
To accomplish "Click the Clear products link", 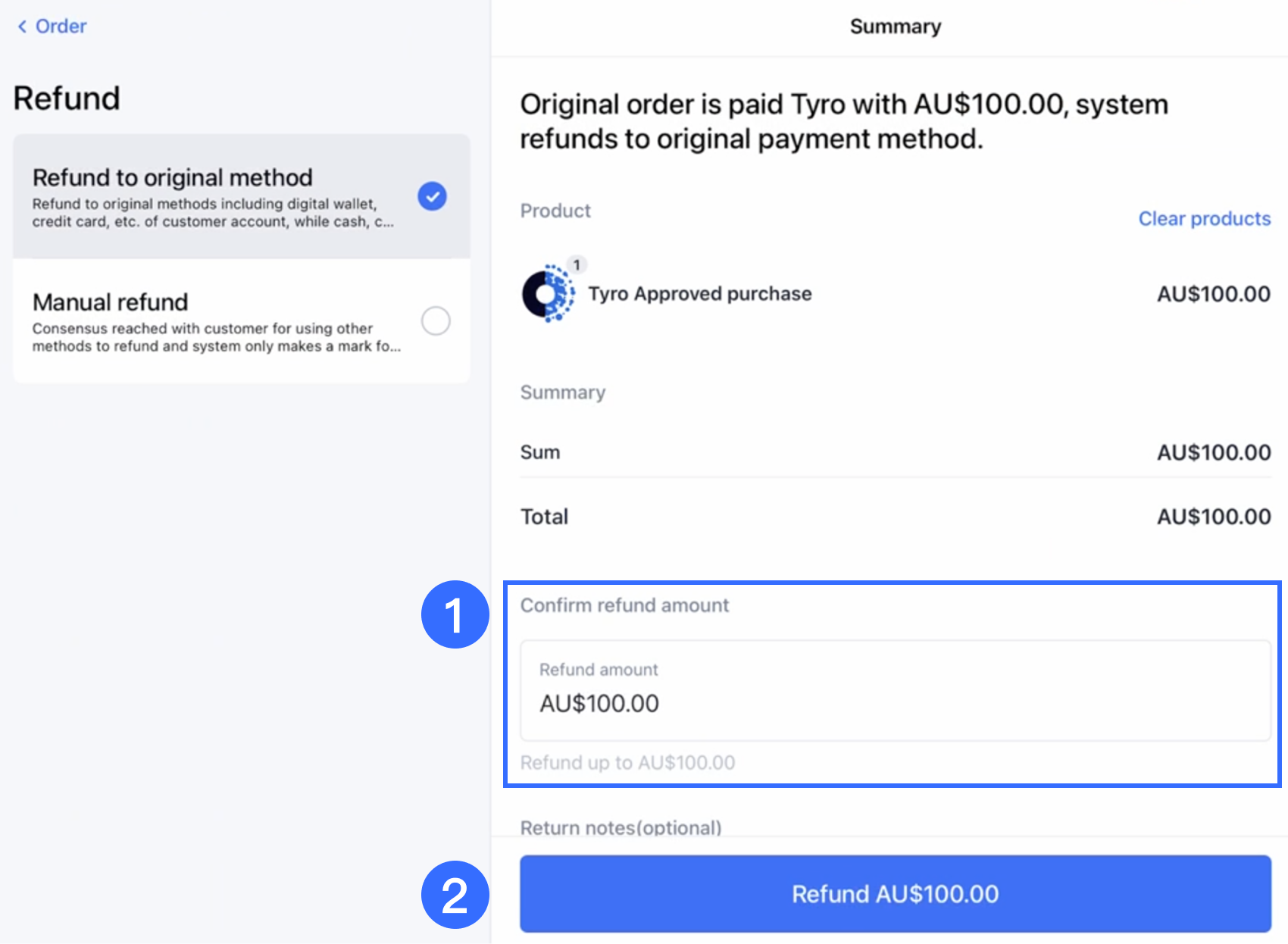I will [x=1205, y=218].
